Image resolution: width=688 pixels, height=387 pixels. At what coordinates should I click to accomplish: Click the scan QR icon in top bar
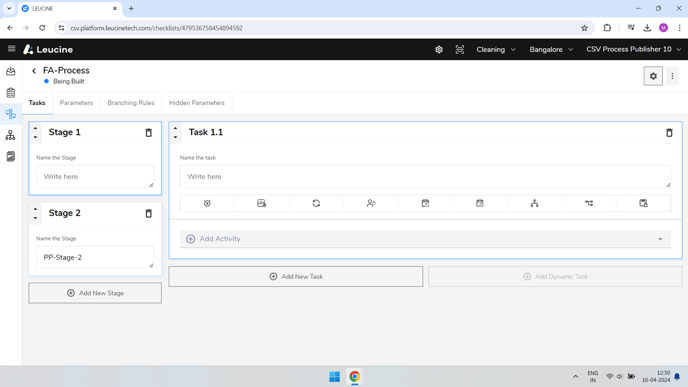tap(459, 50)
